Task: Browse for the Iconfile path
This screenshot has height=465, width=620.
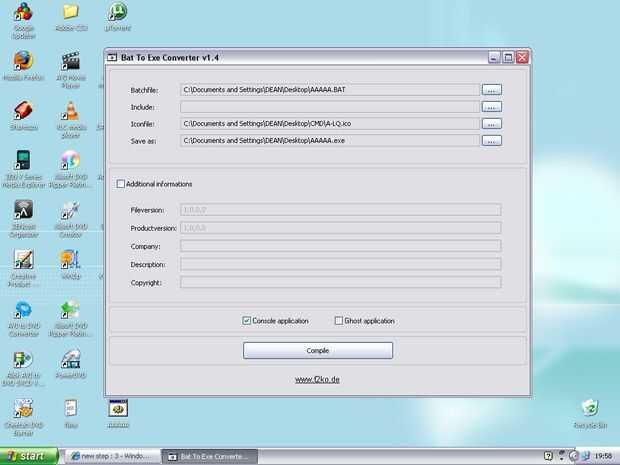Action: point(491,124)
